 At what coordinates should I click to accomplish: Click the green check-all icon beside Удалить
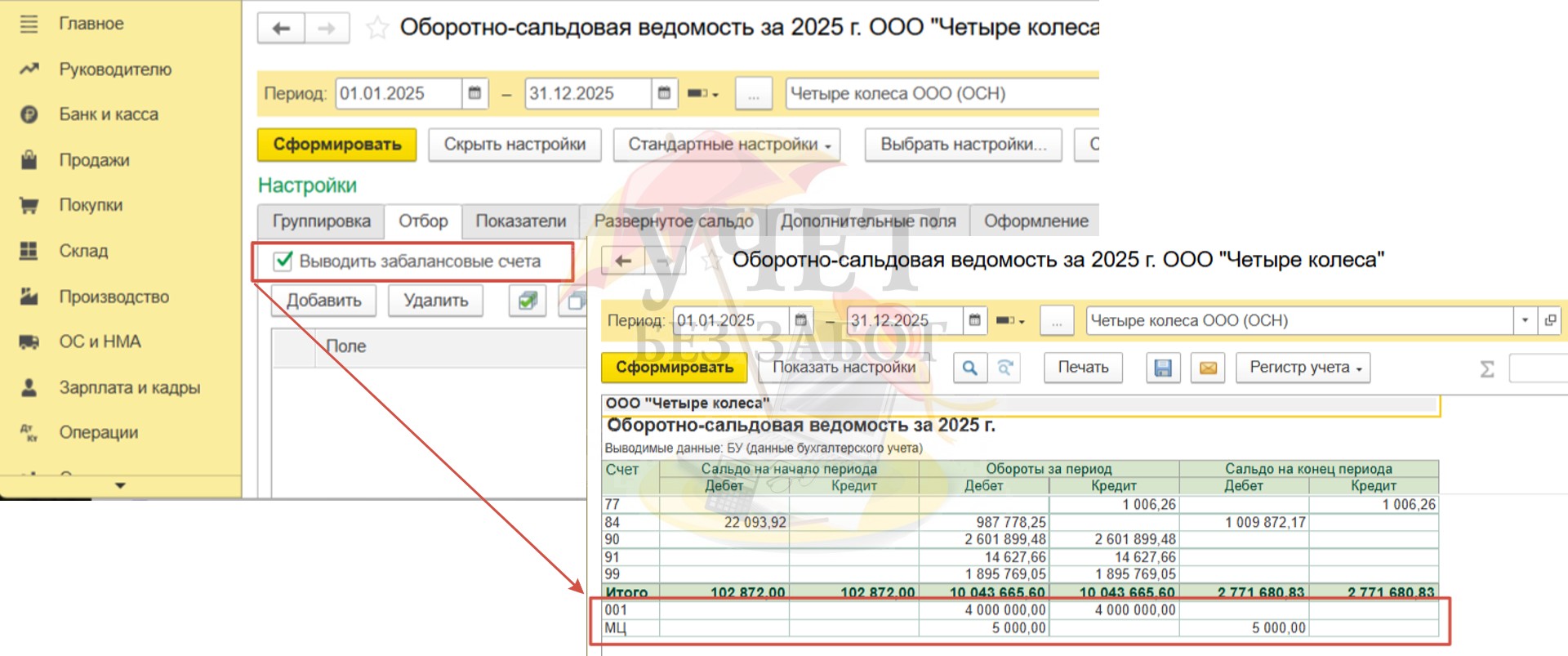[528, 301]
